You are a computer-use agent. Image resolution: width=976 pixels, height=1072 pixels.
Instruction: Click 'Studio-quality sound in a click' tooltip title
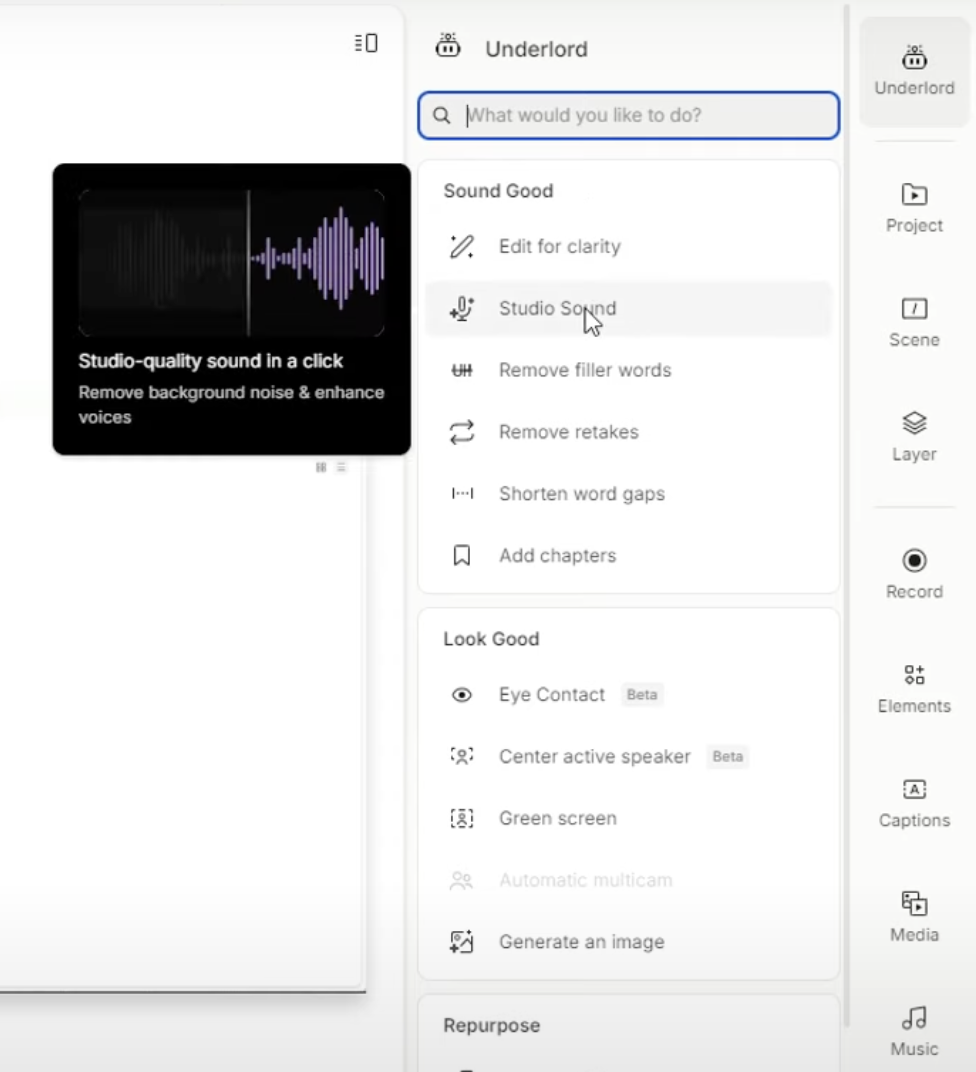point(211,360)
